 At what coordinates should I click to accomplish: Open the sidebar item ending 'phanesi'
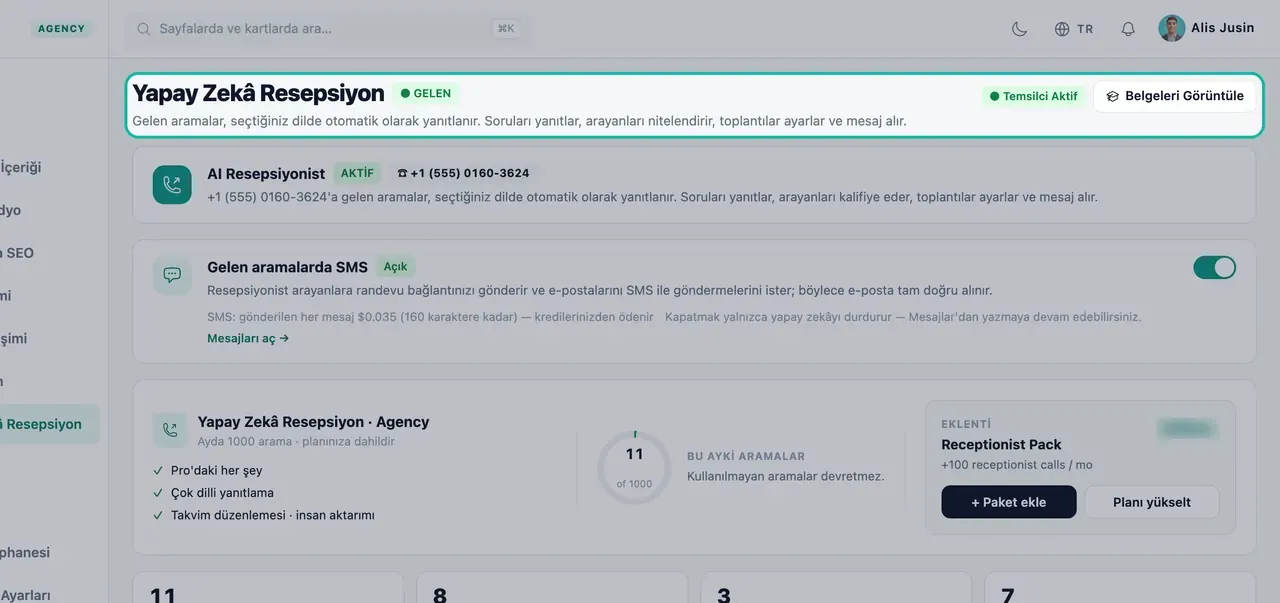[25, 552]
